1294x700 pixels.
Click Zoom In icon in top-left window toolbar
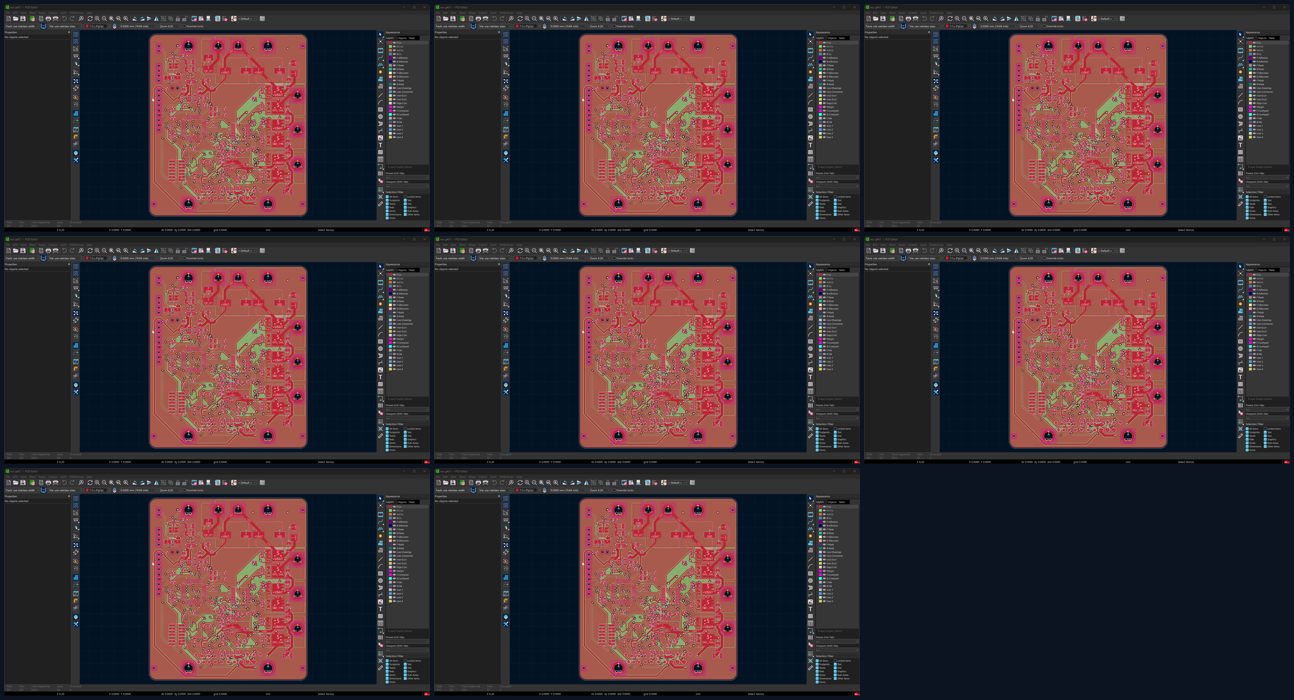coord(97,19)
